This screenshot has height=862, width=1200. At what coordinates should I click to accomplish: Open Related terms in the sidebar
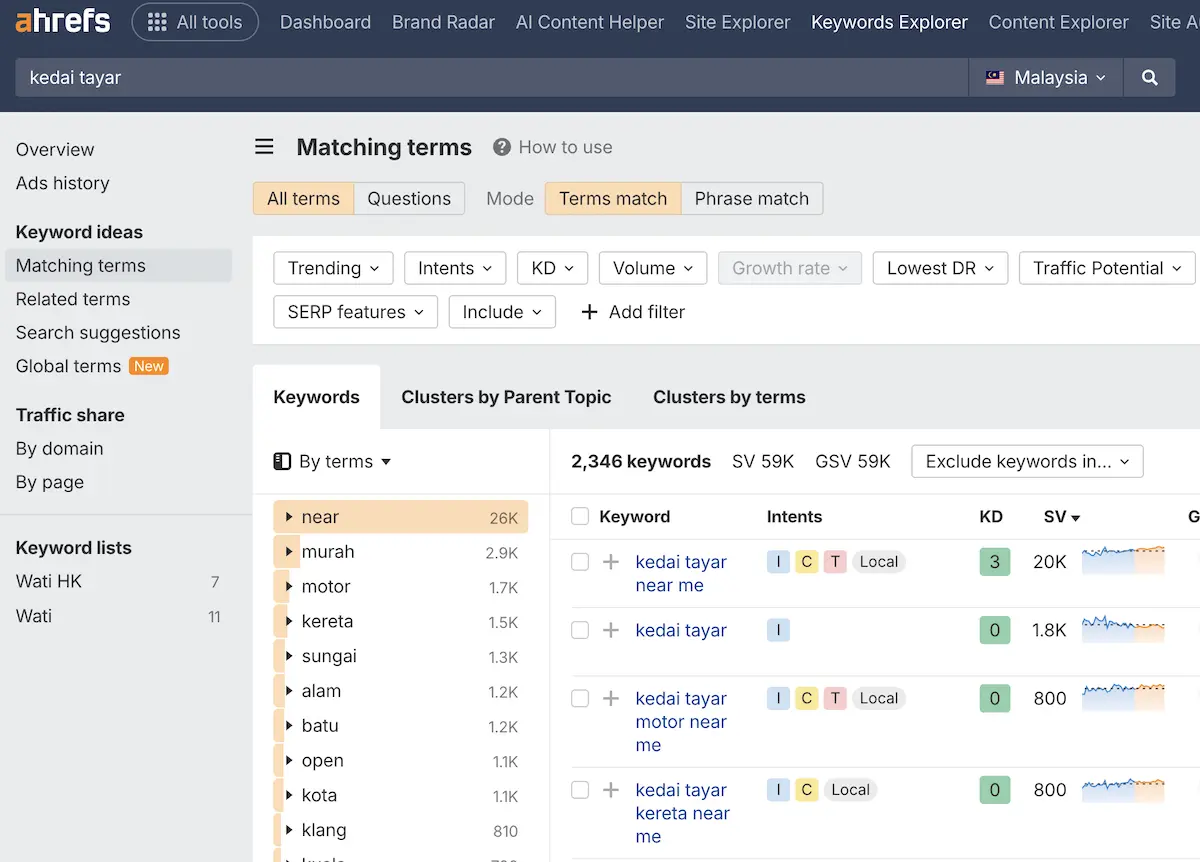[73, 299]
